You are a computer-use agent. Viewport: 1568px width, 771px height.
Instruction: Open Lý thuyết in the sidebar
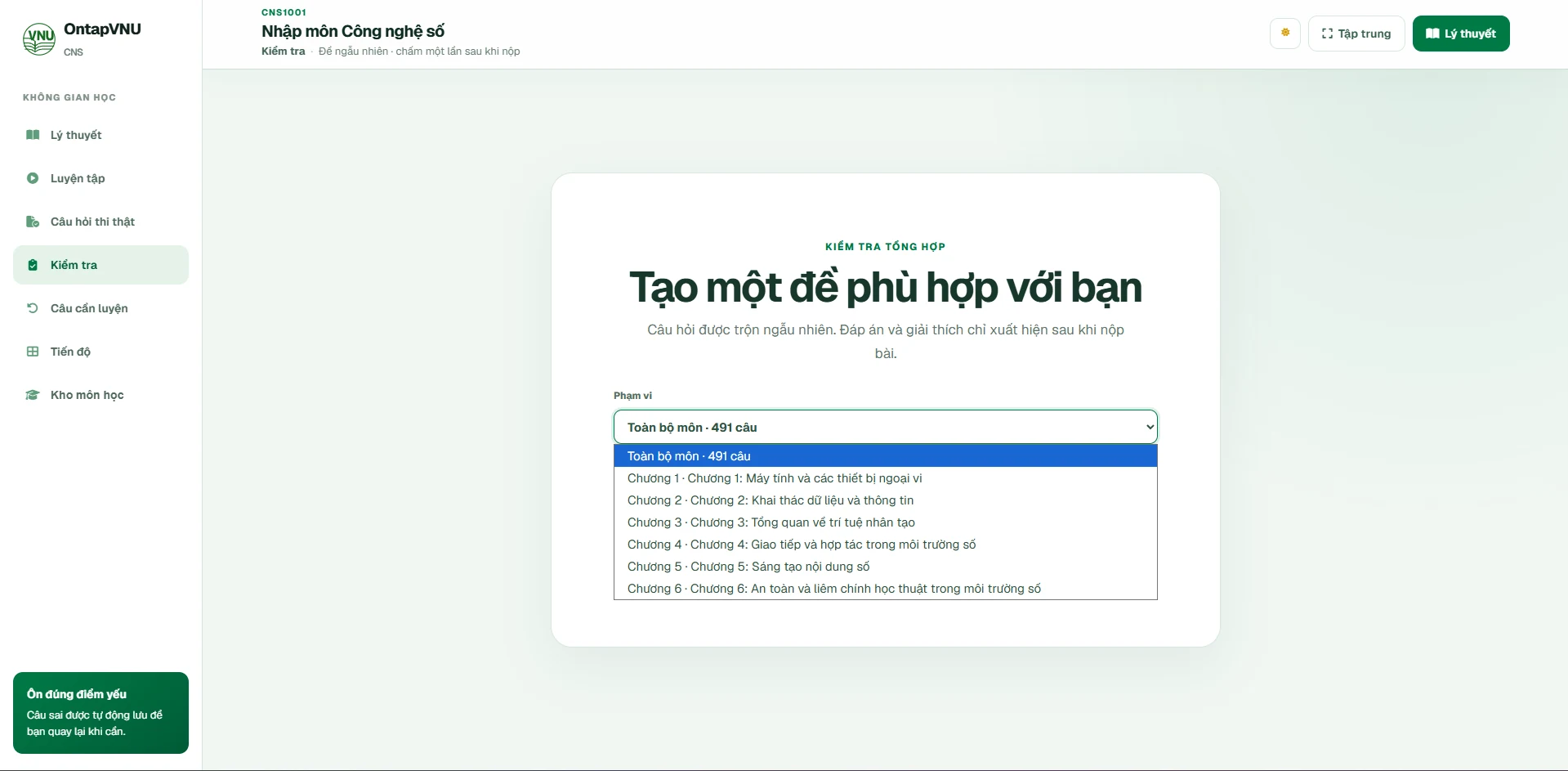[x=101, y=135]
